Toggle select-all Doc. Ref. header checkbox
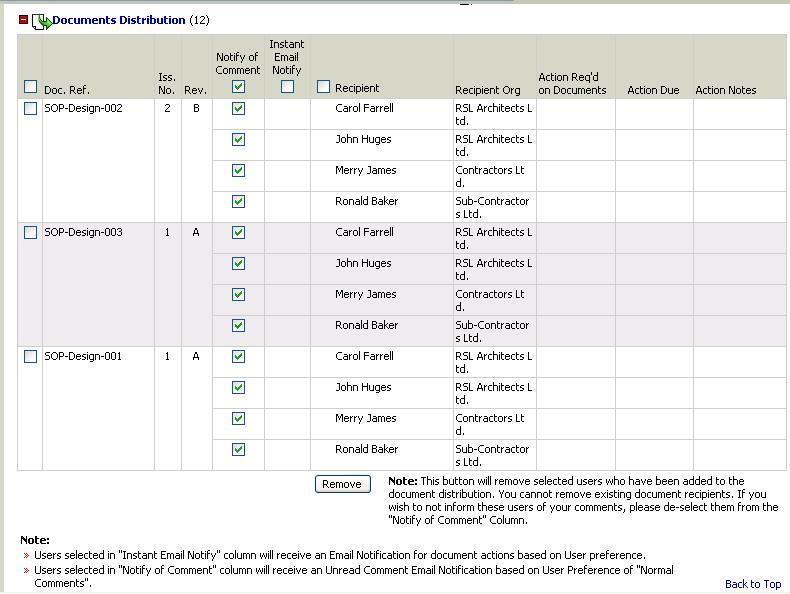790x594 pixels. [x=31, y=87]
